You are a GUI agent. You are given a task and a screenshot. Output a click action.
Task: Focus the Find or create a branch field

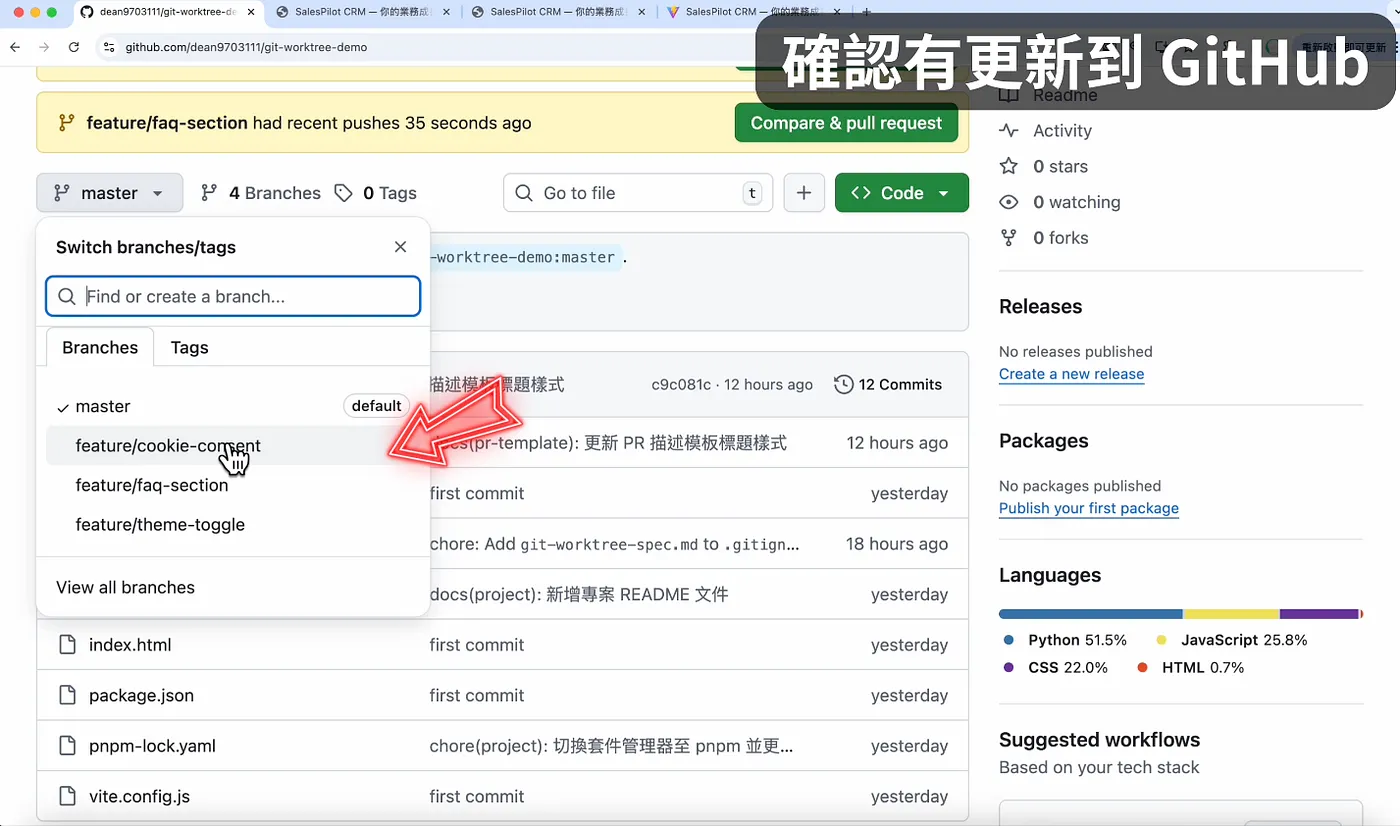[x=233, y=296]
